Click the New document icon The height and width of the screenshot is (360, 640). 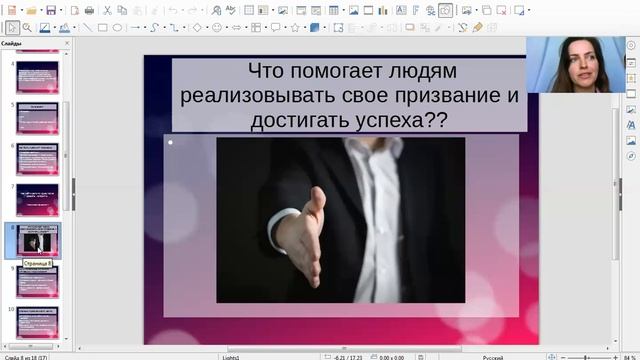[x=11, y=11]
